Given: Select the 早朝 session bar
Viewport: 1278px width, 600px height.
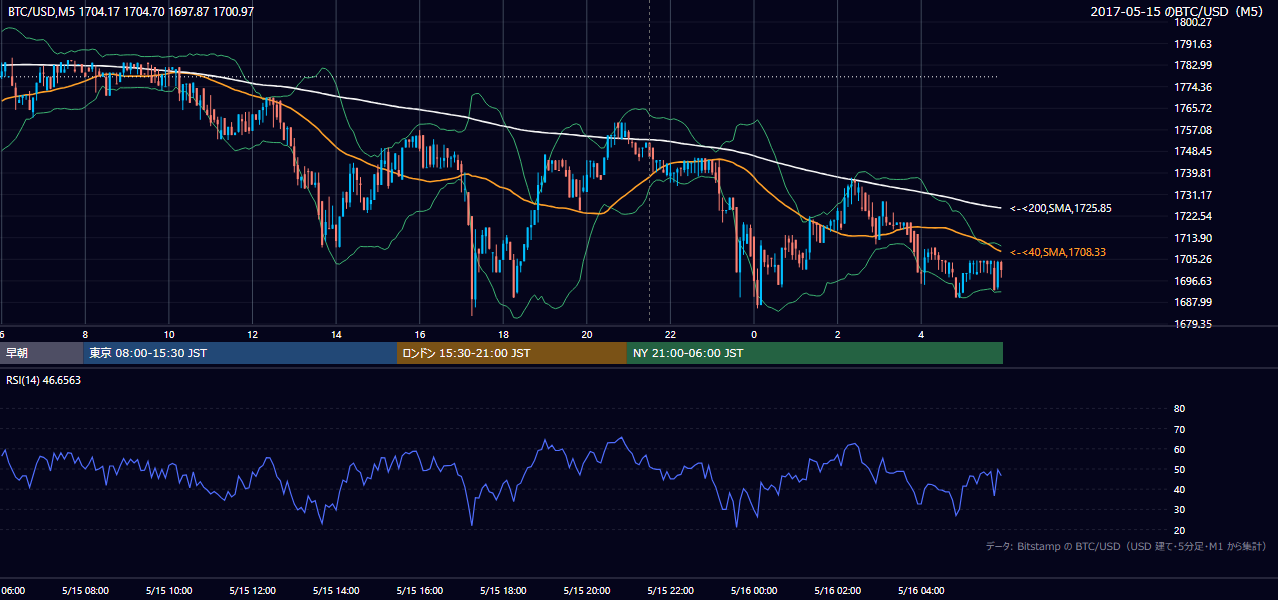Looking at the screenshot, I should tap(41, 353).
